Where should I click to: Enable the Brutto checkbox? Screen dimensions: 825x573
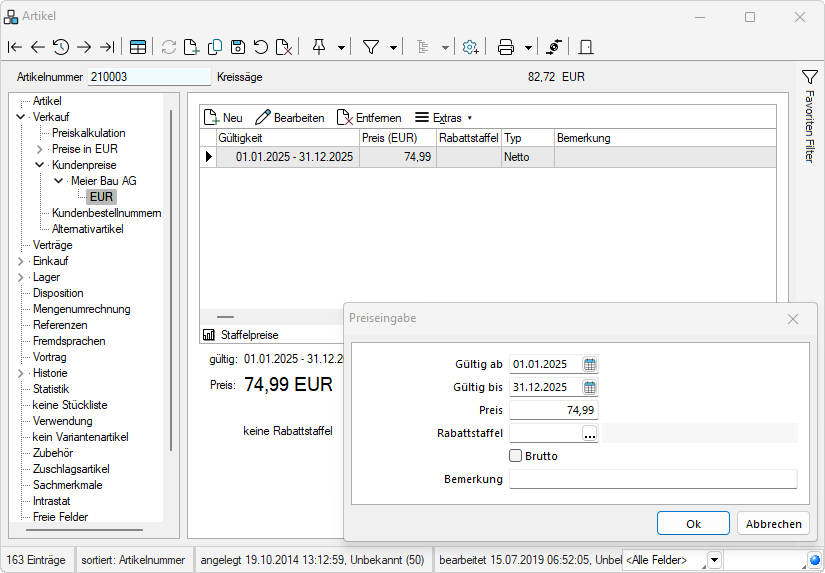pyautogui.click(x=516, y=456)
